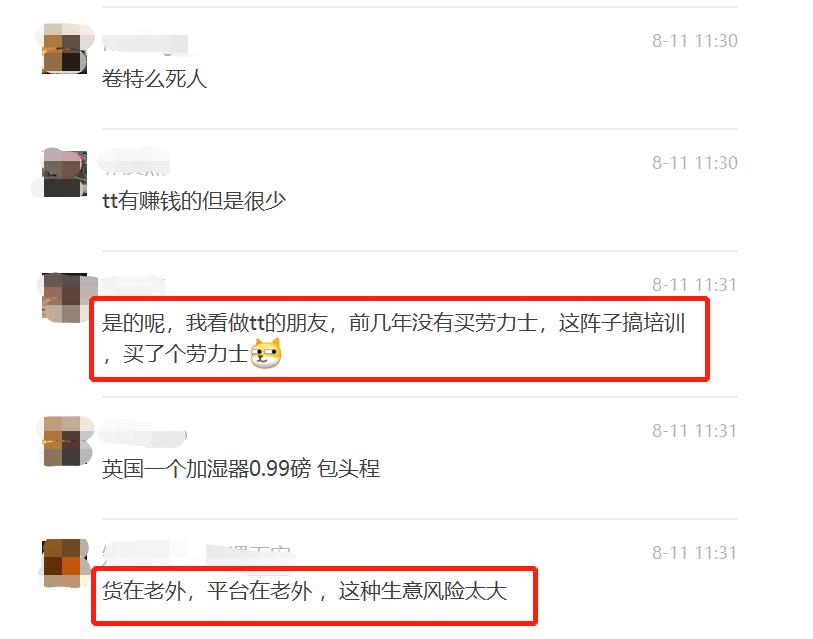This screenshot has height=639, width=813.
Task: Open avatar next to tt有赚钱的但是很少
Action: [x=64, y=173]
